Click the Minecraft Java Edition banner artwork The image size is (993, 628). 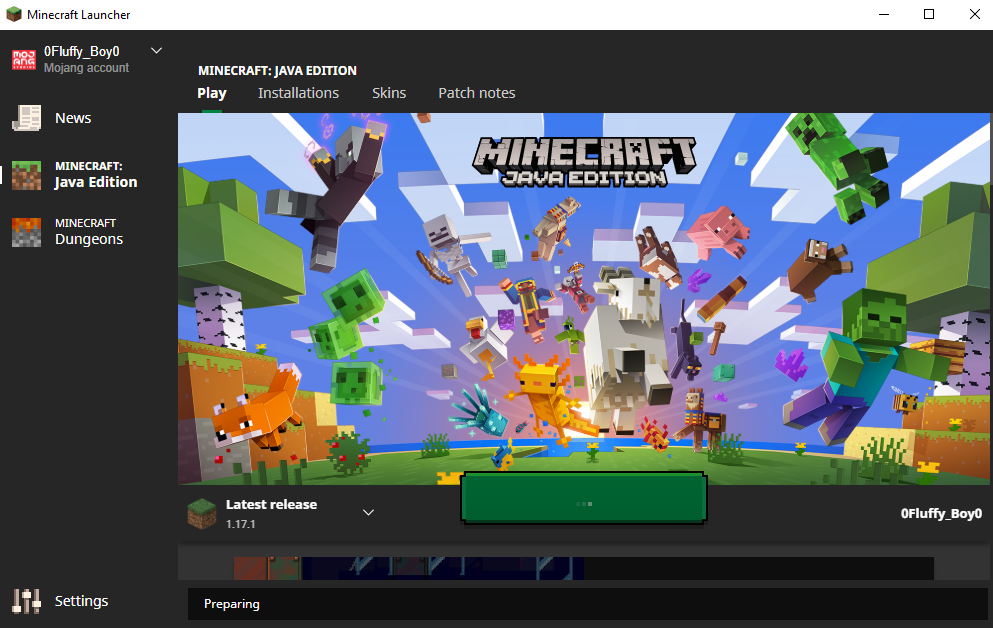(584, 299)
